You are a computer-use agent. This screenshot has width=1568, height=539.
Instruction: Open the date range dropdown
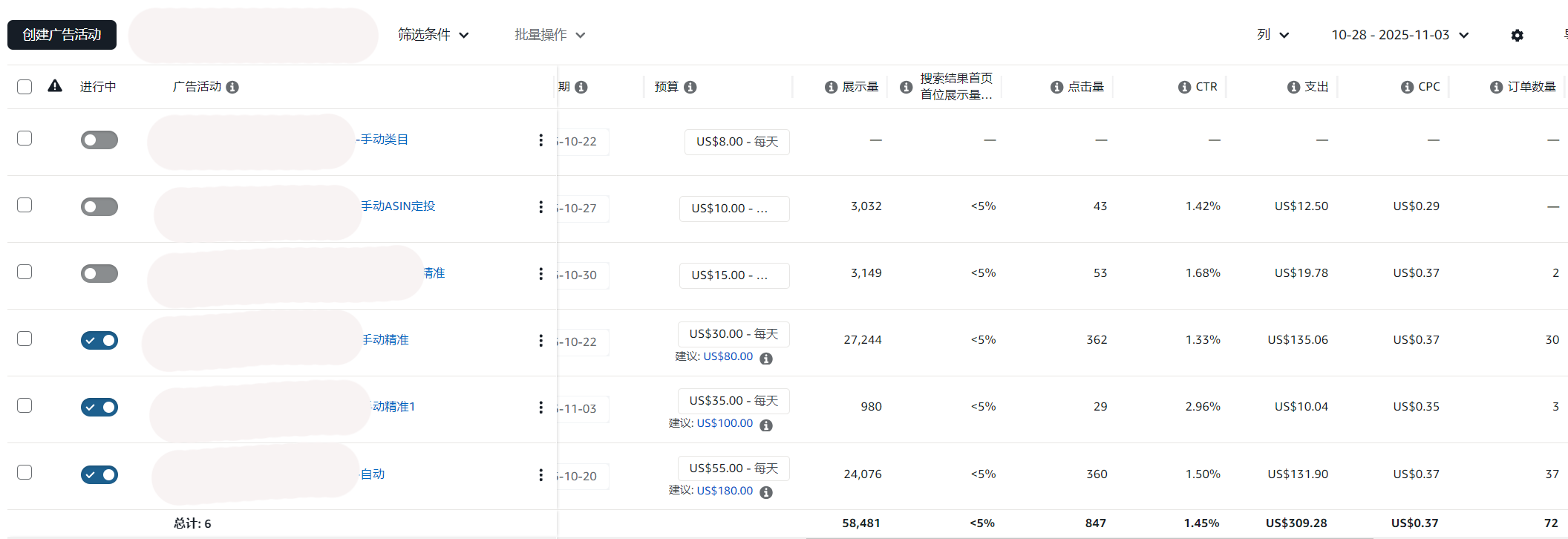pyautogui.click(x=1399, y=35)
